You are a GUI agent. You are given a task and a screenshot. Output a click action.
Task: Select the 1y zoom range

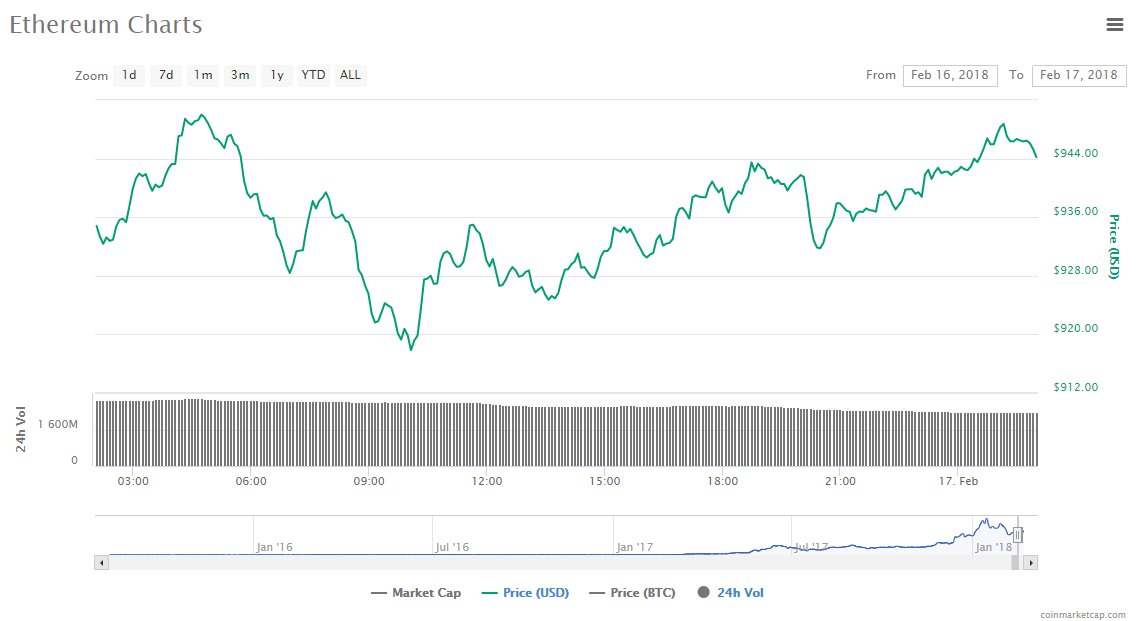tap(276, 75)
